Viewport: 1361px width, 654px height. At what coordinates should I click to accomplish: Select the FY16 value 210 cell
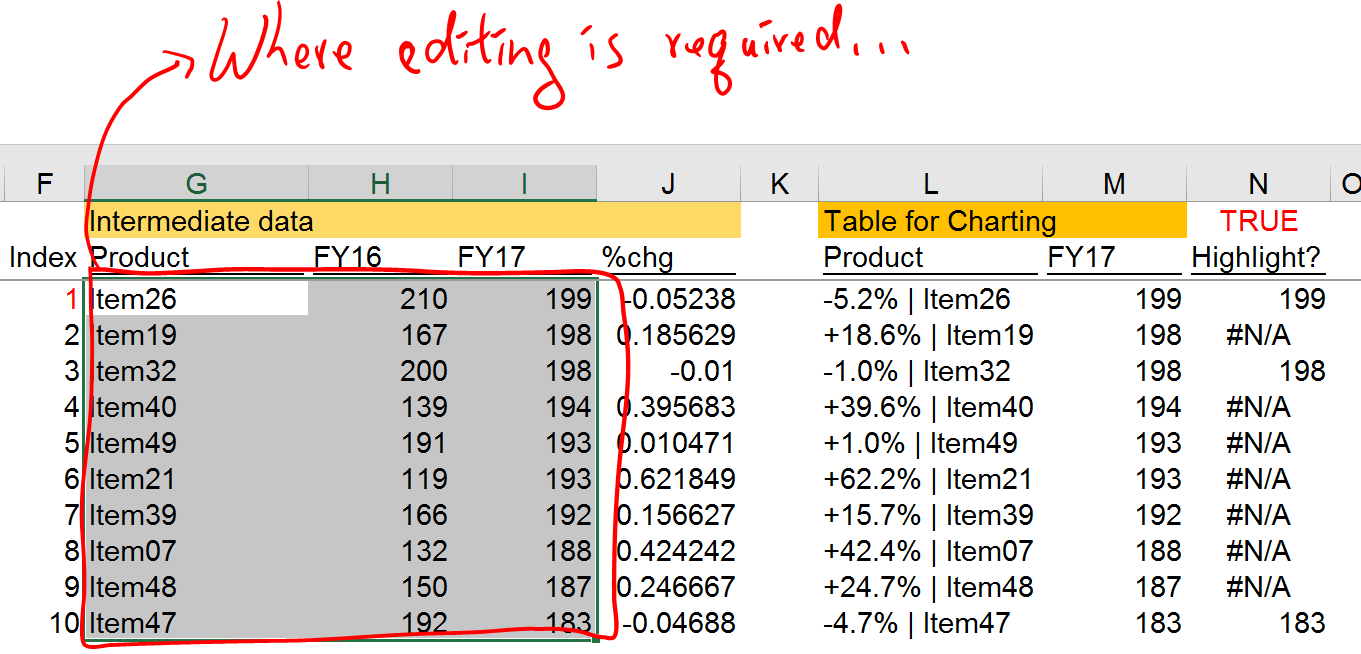point(380,299)
